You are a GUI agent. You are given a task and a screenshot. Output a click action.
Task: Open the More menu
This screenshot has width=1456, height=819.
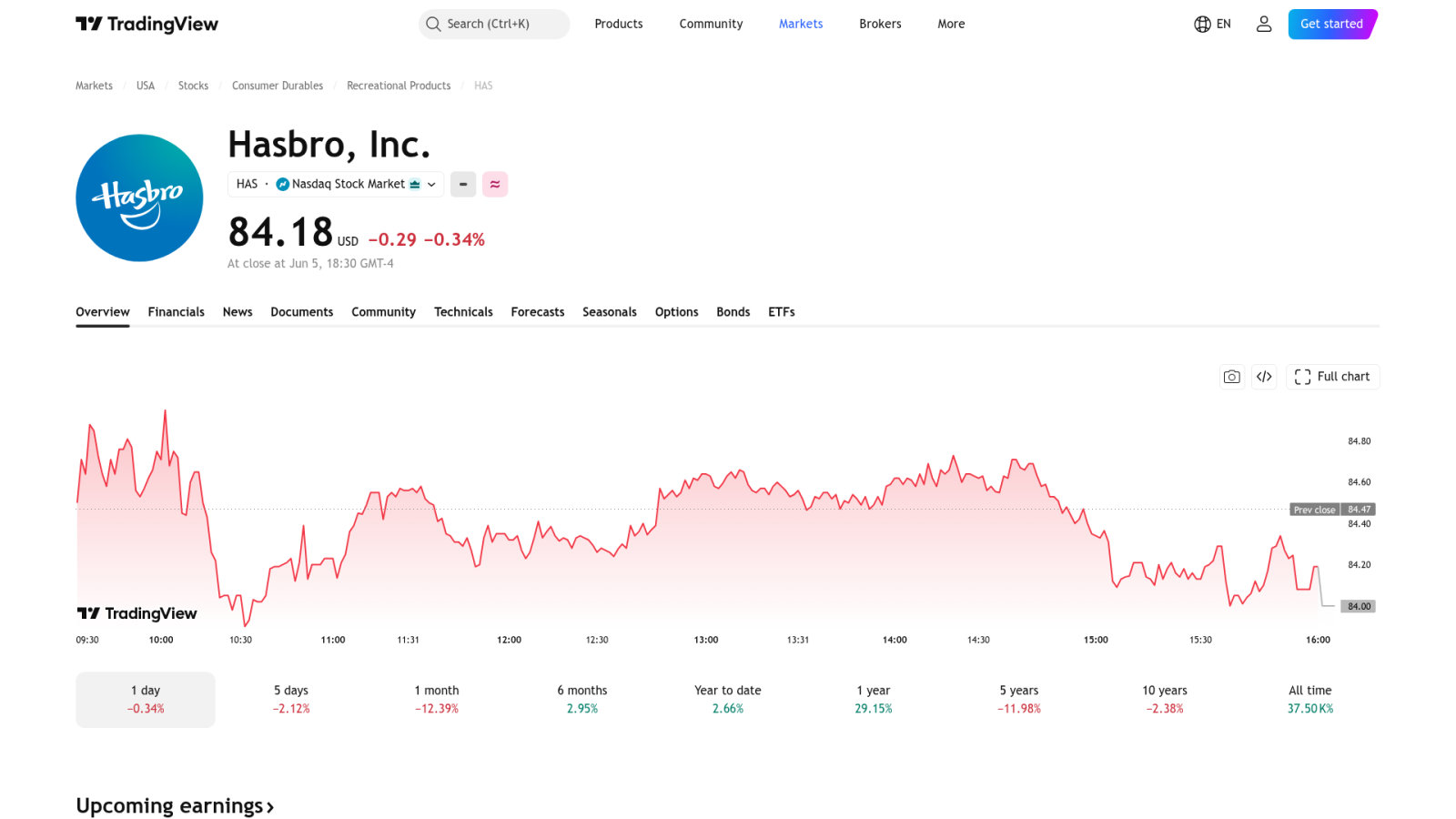951,24
